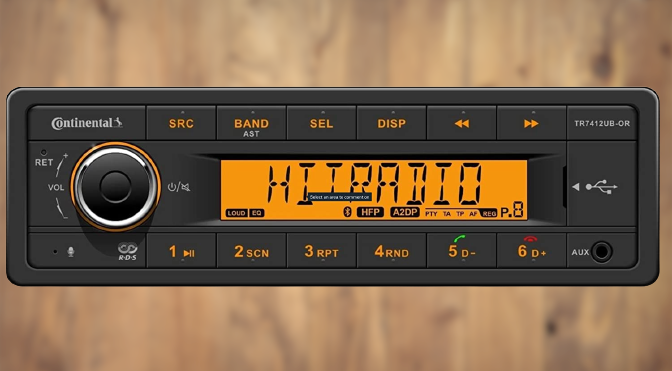Click the rewind double-arrow button
Viewport: 672px width, 371px height.
(462, 123)
